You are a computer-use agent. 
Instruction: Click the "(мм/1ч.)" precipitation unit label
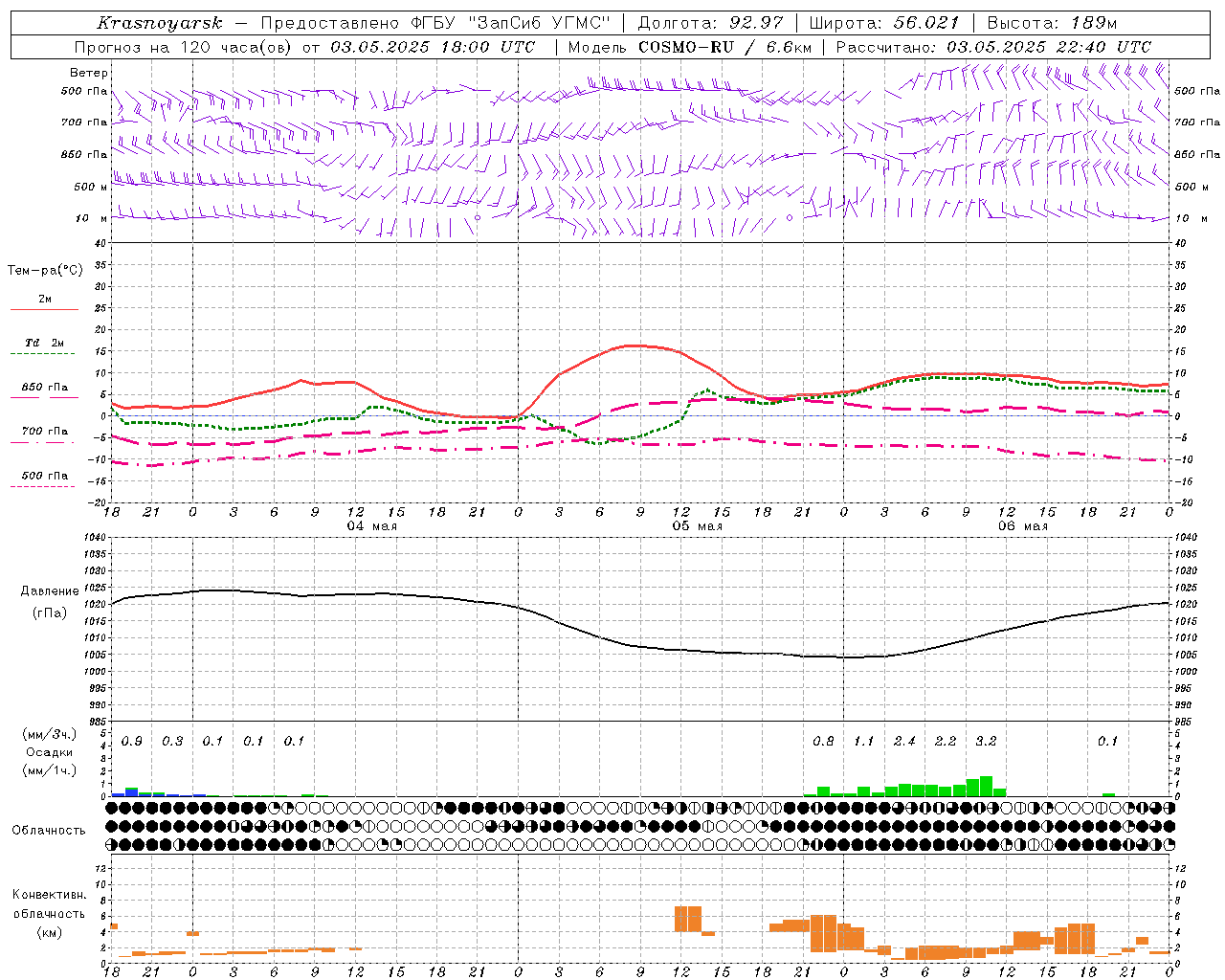pos(50,769)
